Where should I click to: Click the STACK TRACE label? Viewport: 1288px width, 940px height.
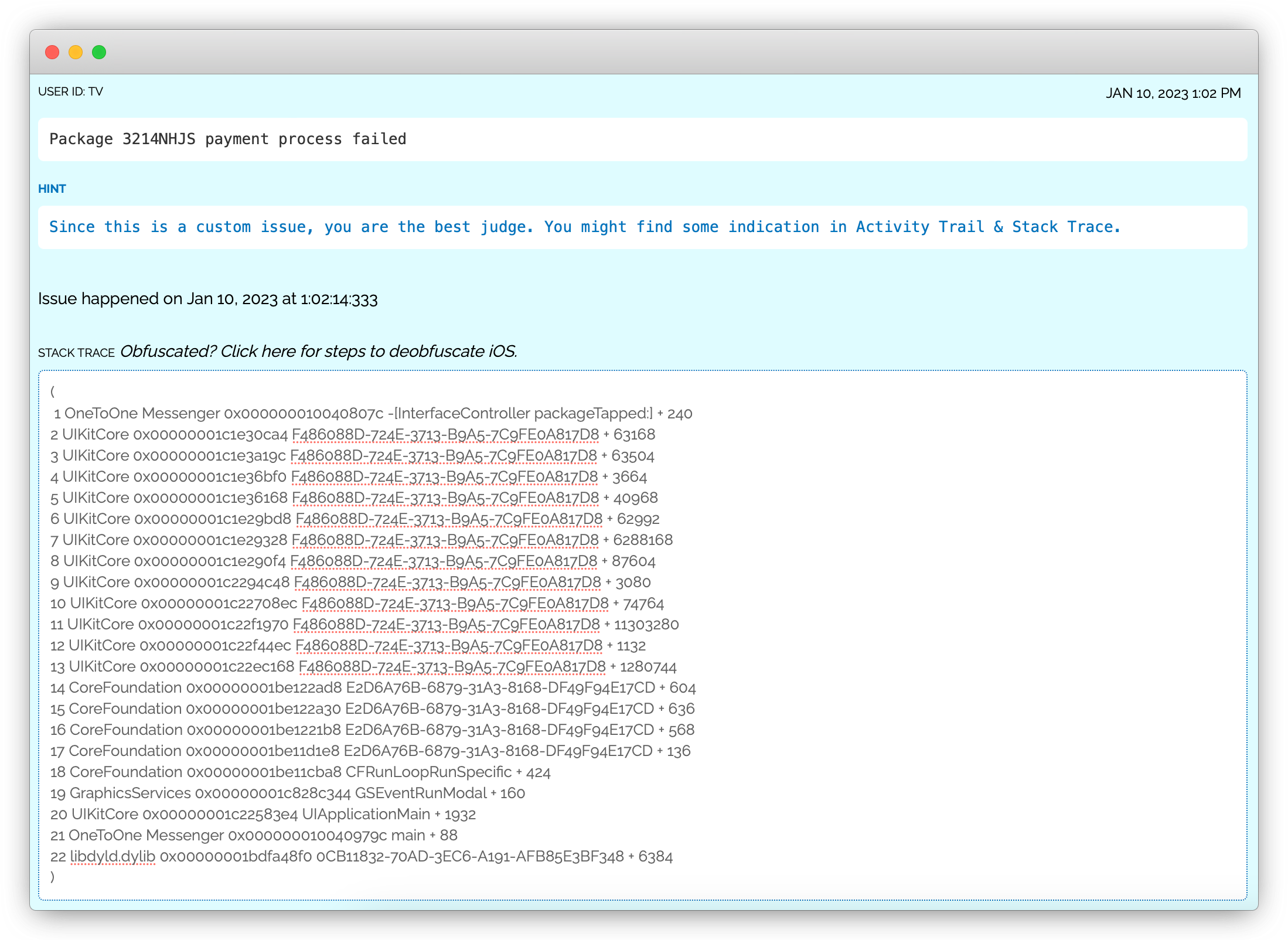76,353
